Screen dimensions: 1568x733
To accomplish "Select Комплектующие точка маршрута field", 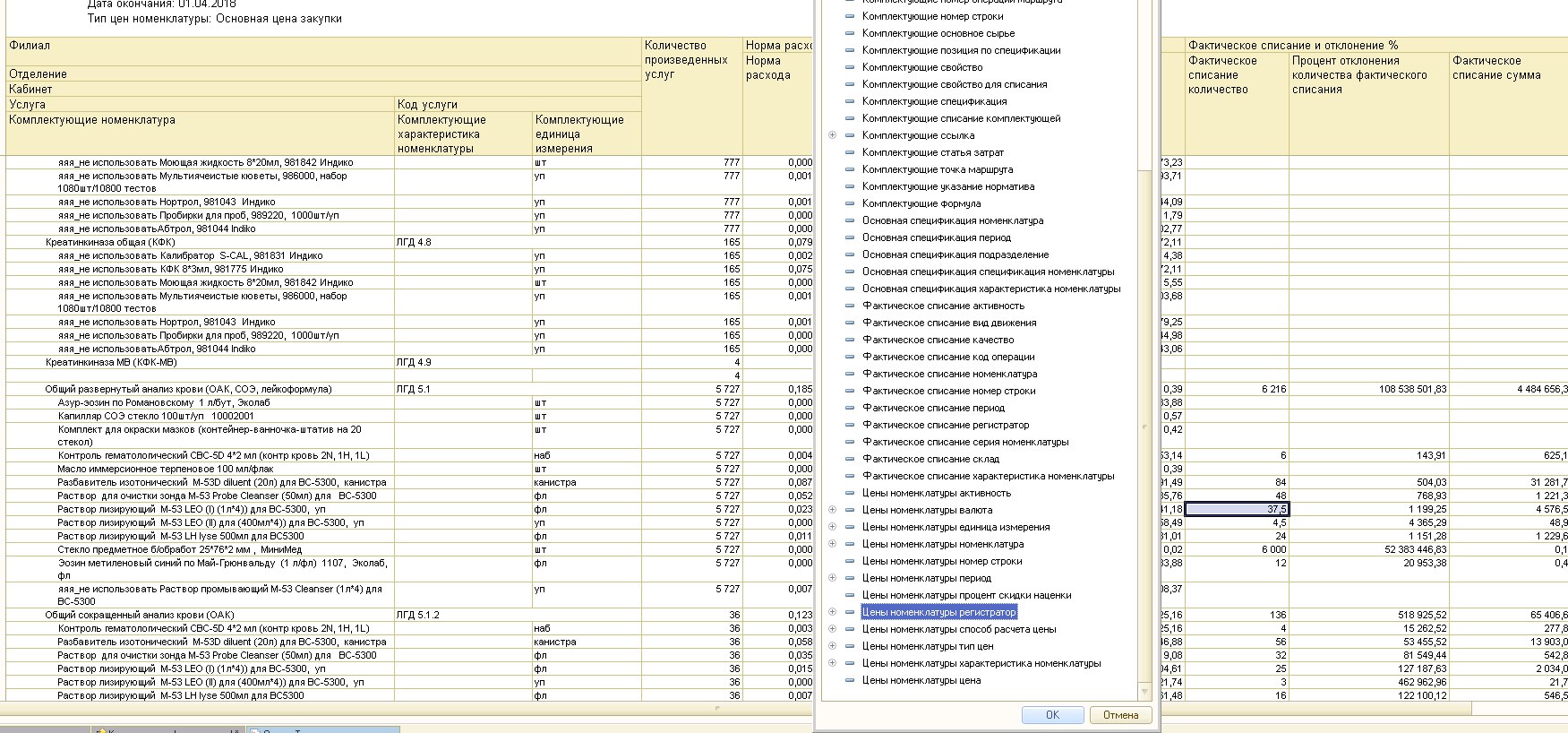I will click(938, 169).
